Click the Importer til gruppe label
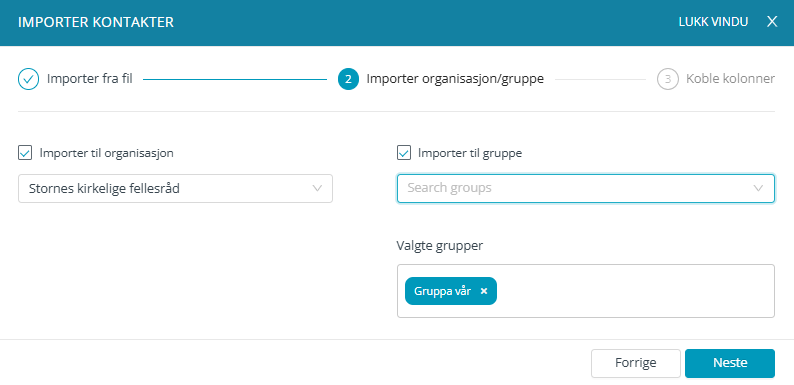 click(x=470, y=153)
